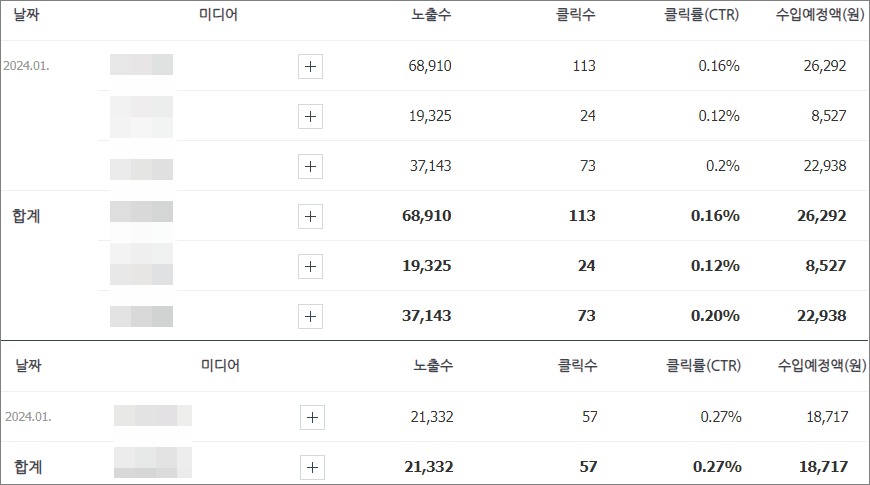Sort by 노출수 header in top table
This screenshot has height=485, width=870.
click(431, 15)
